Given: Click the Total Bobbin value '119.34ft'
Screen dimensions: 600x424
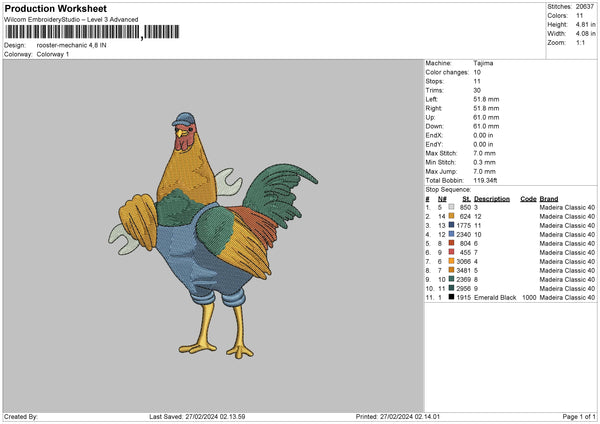Looking at the screenshot, I should pyautogui.click(x=485, y=180).
